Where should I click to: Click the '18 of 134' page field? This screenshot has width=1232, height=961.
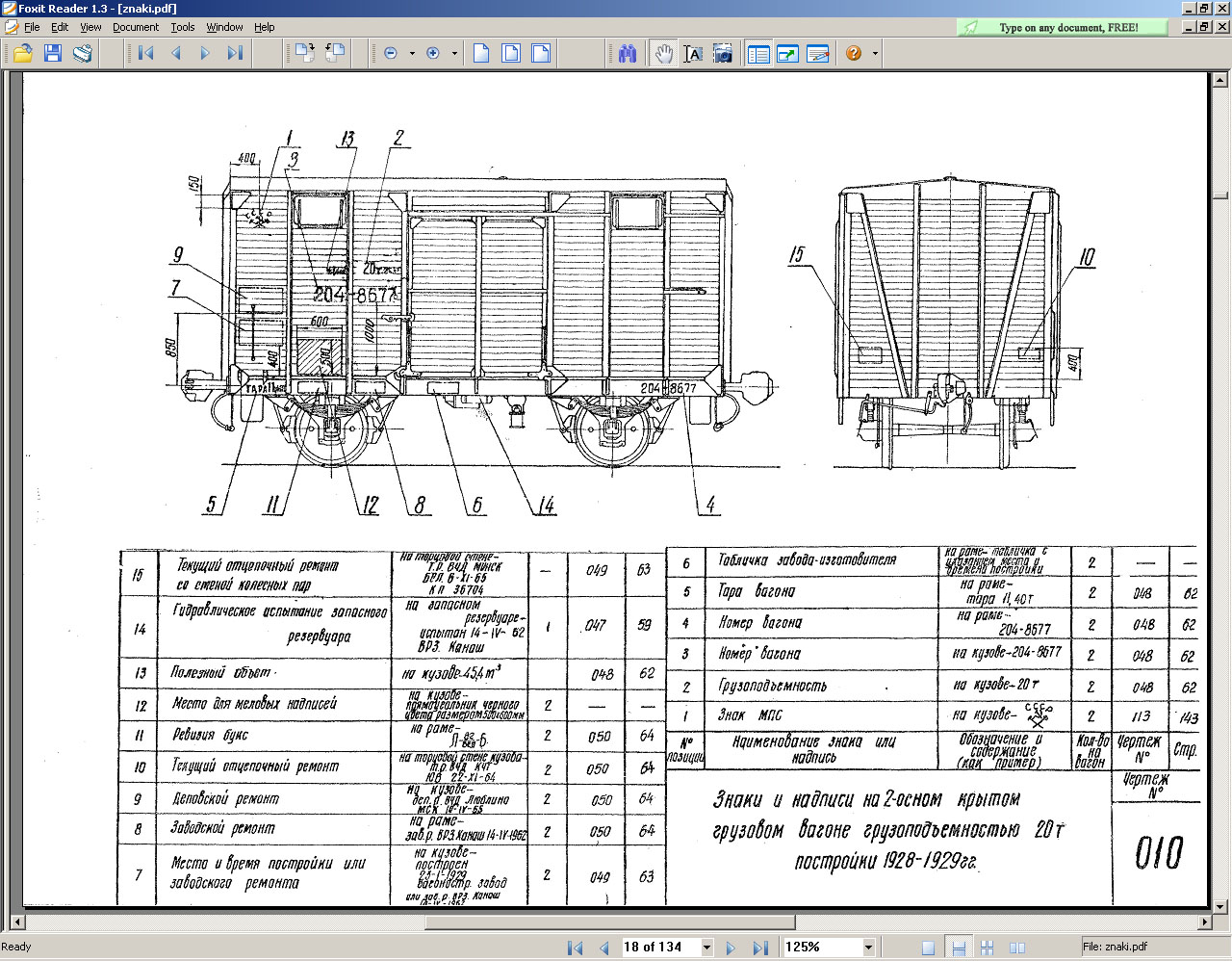pyautogui.click(x=660, y=948)
